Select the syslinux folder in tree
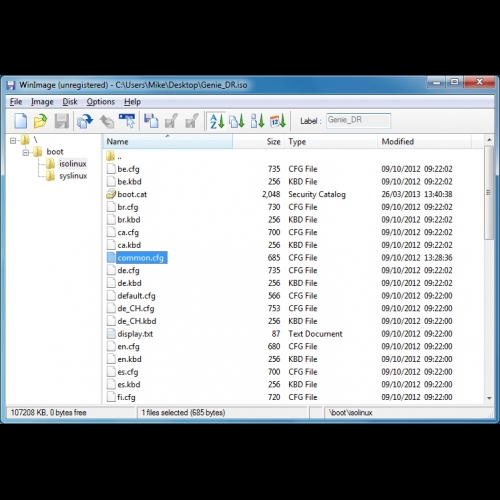Viewport: 500px width, 500px height. (73, 176)
